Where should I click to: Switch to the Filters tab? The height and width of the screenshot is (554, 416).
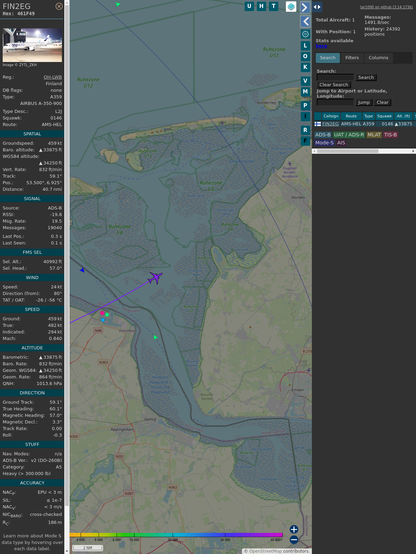tap(352, 58)
